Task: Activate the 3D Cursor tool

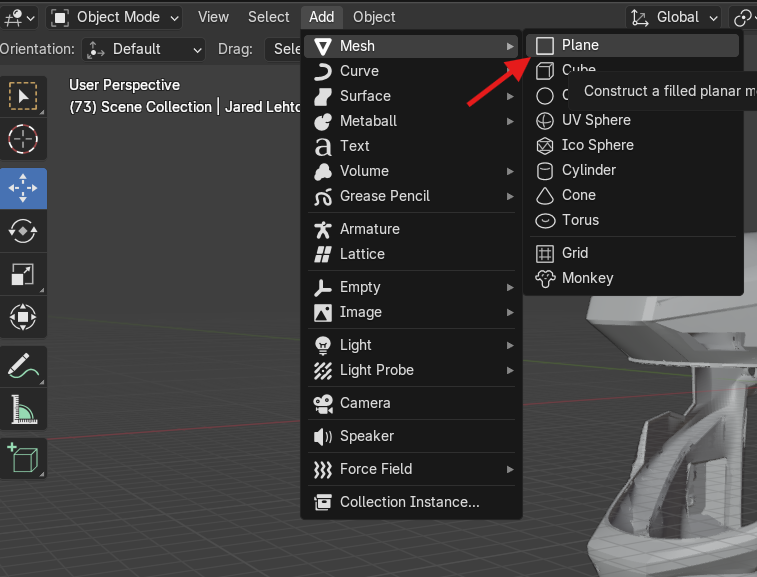Action: (x=23, y=139)
